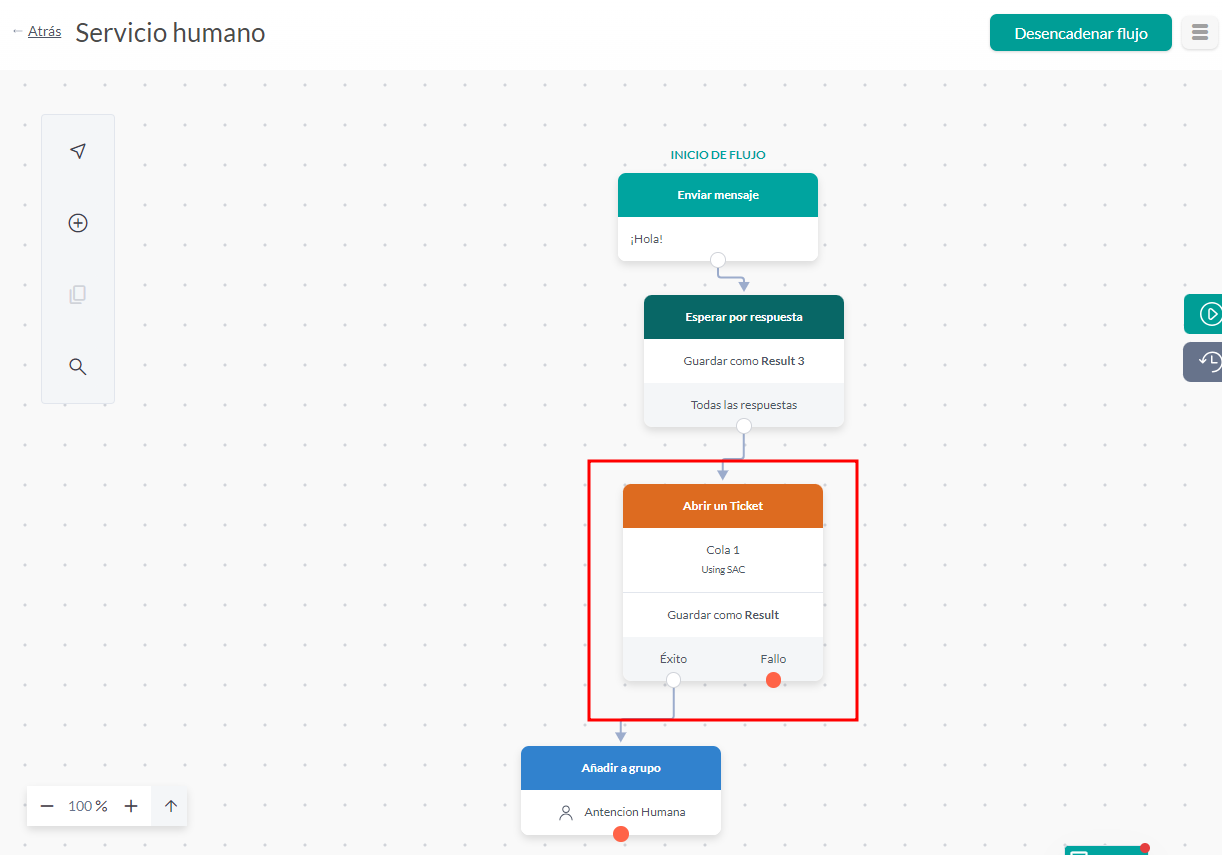Open the hamburger menu at top right
The image size is (1222, 855).
point(1199,32)
